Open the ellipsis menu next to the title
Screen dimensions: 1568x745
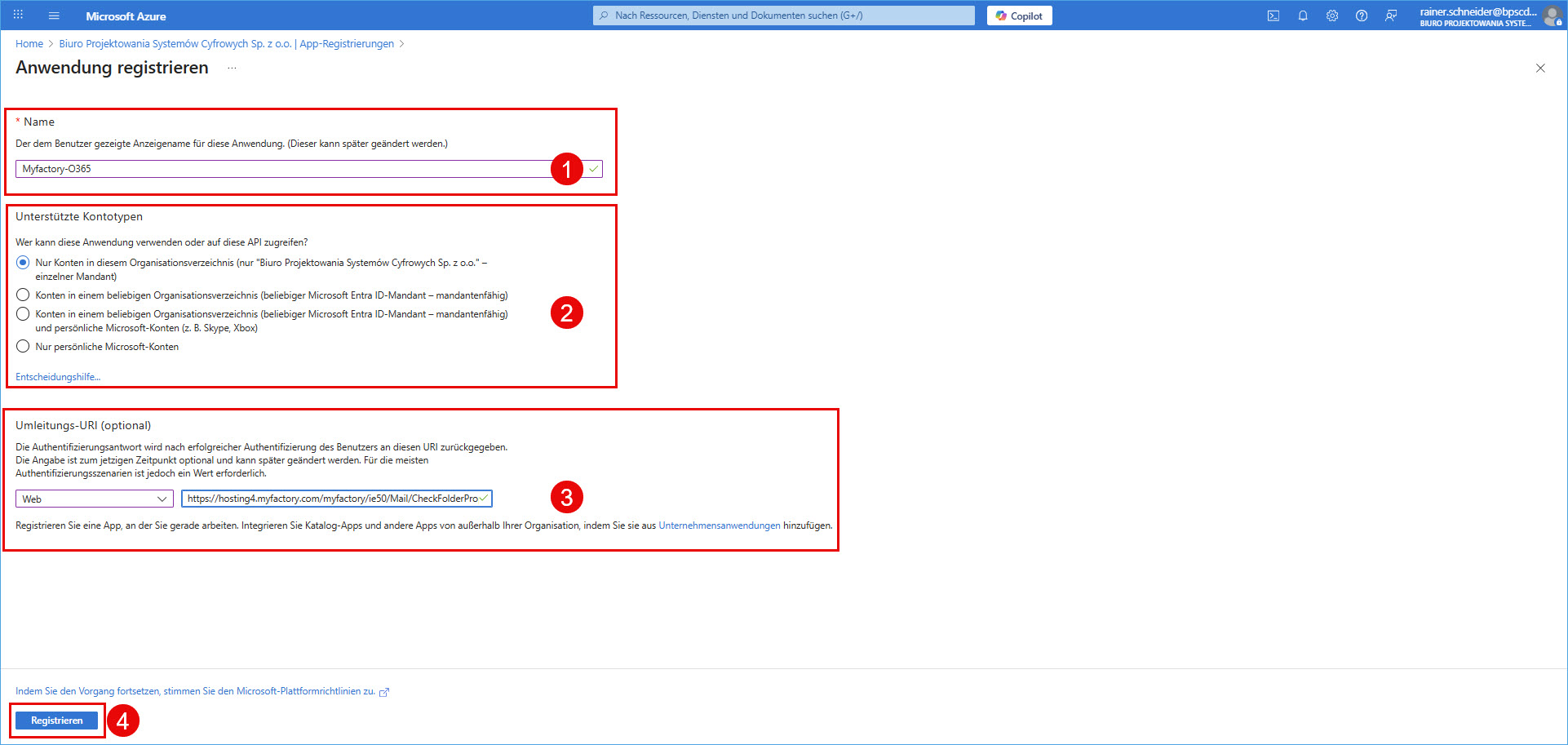[233, 69]
